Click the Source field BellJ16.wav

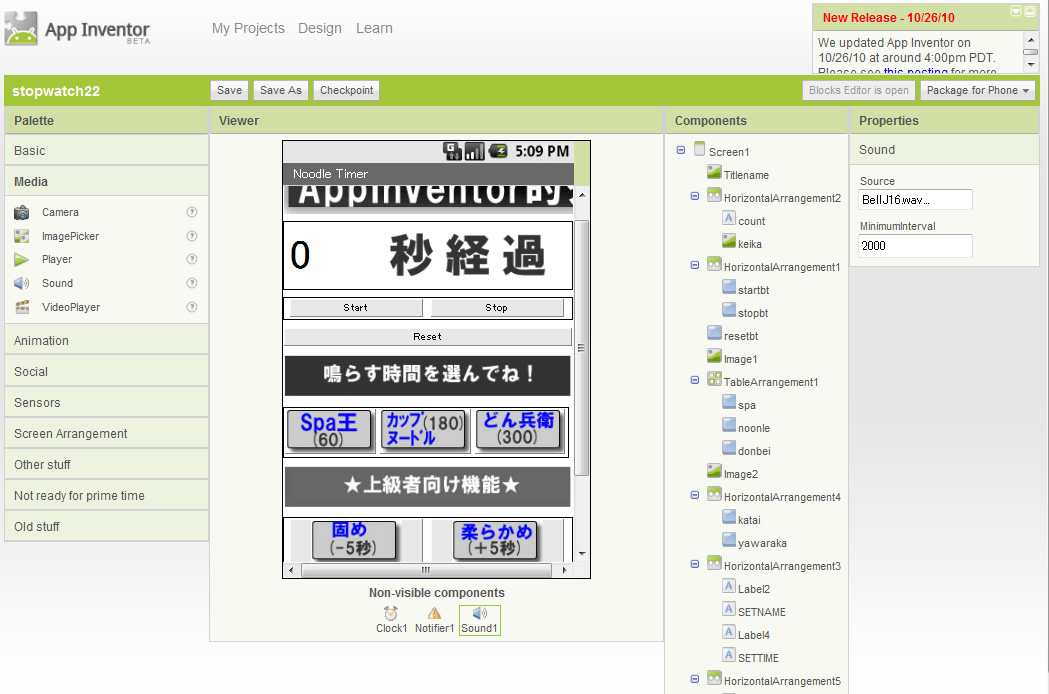click(915, 199)
